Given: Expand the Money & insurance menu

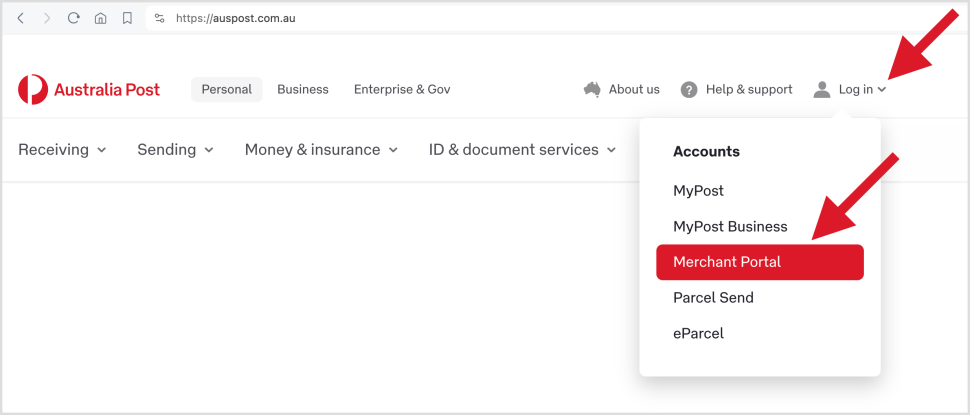Looking at the screenshot, I should point(321,150).
